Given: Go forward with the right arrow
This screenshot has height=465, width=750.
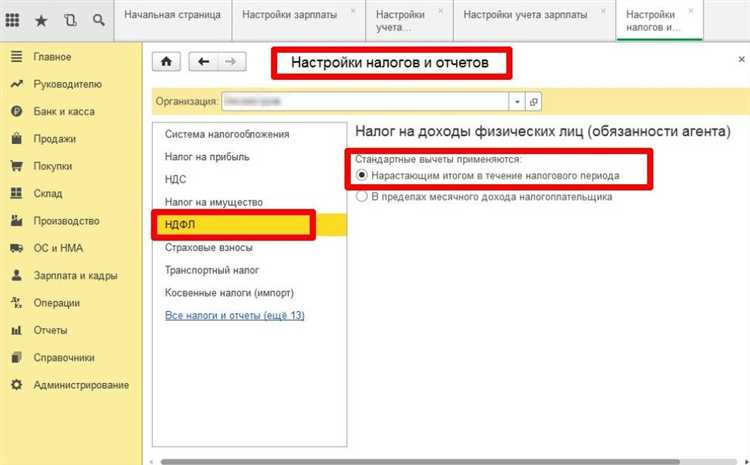Looking at the screenshot, I should 230,62.
